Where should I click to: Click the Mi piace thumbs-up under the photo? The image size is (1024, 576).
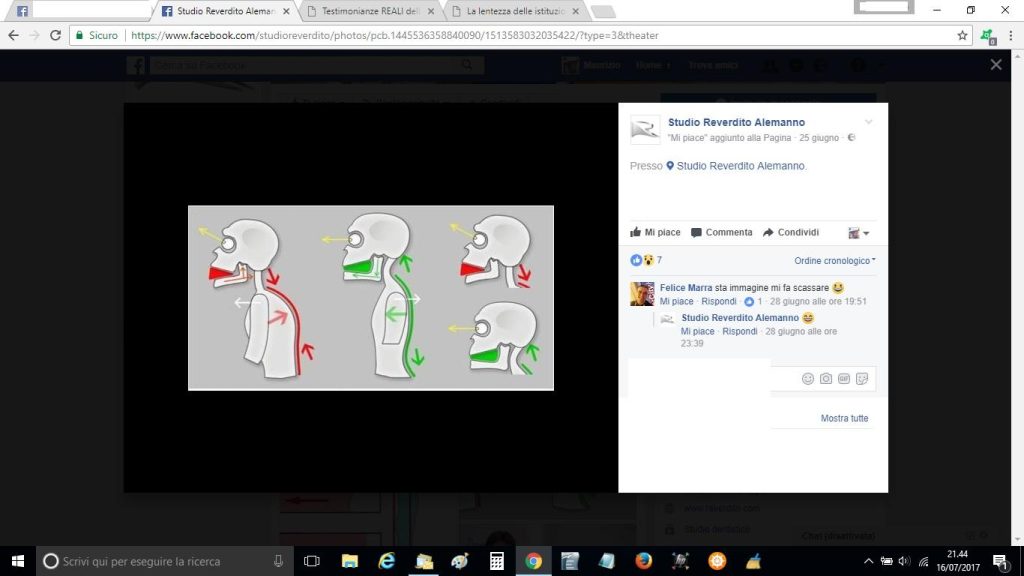[x=655, y=232]
